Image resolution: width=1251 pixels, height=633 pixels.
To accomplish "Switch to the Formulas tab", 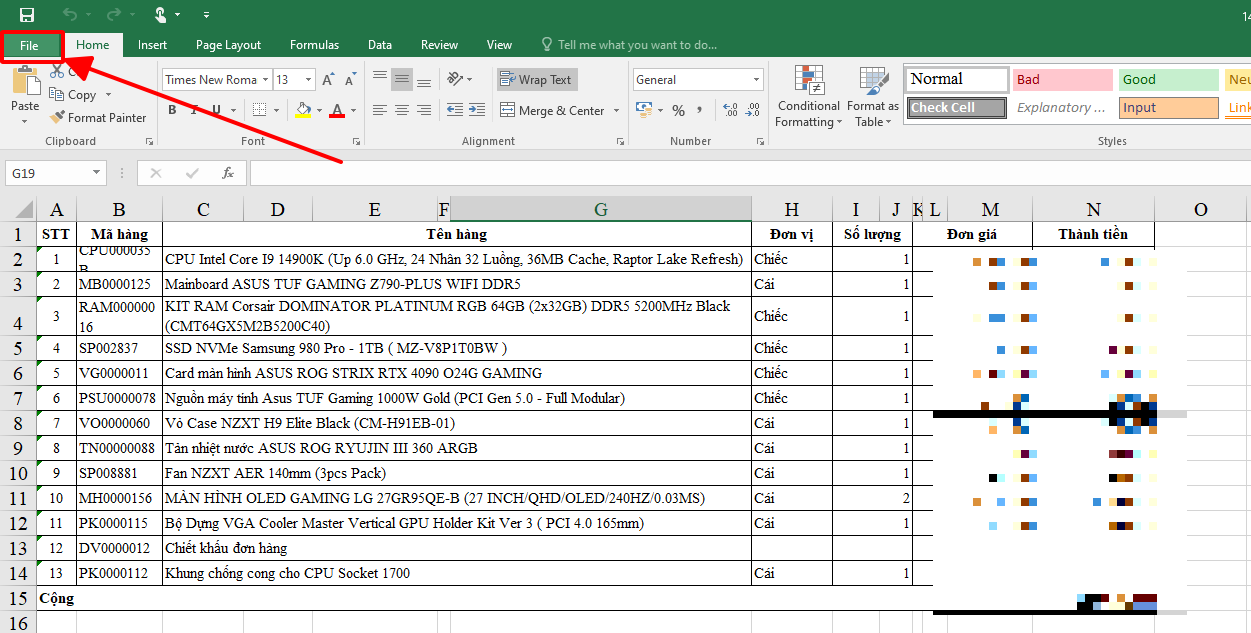I will (x=314, y=45).
